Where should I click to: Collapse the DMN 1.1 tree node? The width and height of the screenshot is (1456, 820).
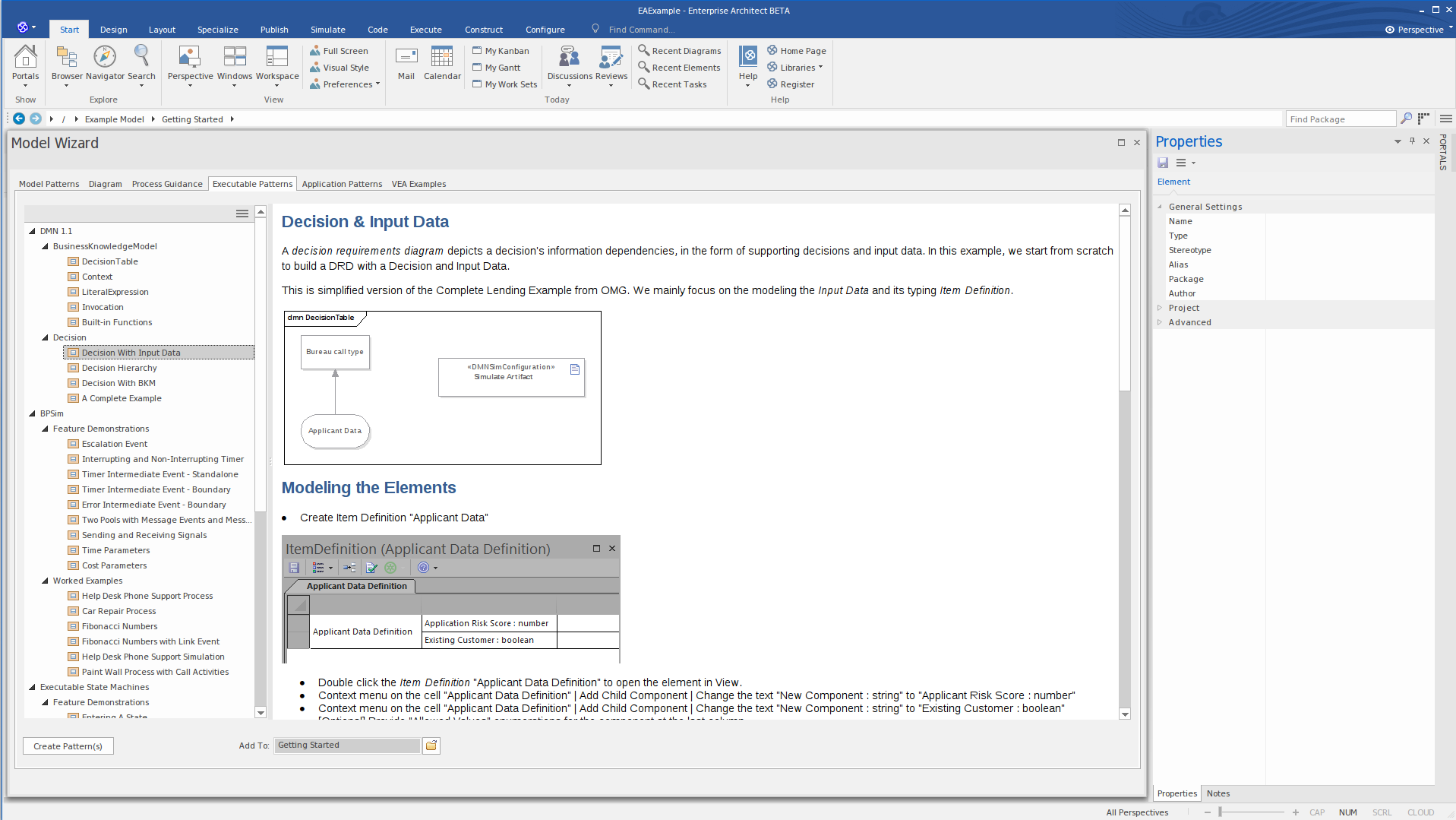click(31, 230)
